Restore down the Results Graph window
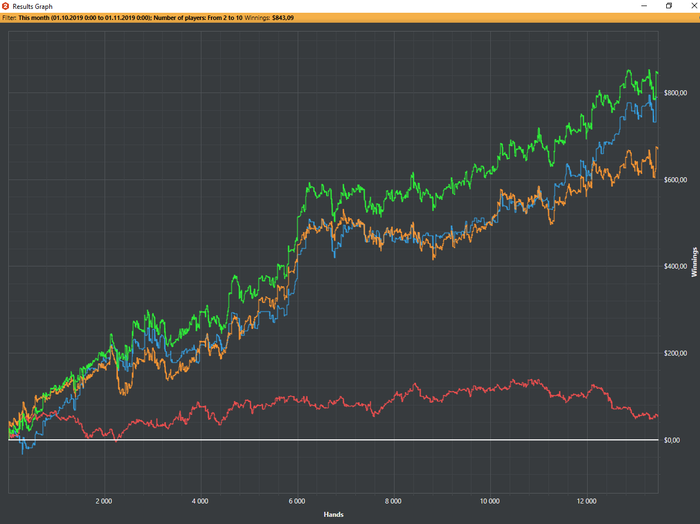The width and height of the screenshot is (700, 524). pyautogui.click(x=669, y=6)
